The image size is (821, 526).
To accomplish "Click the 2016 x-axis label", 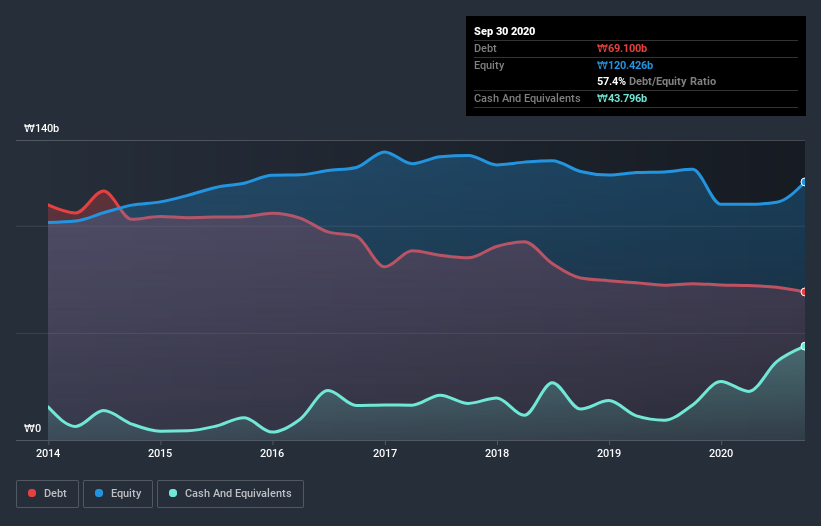I will click(x=272, y=453).
